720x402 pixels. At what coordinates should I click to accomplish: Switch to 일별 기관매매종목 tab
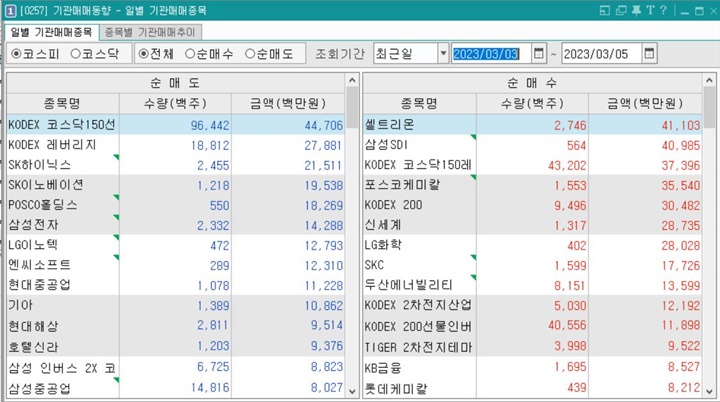point(51,32)
